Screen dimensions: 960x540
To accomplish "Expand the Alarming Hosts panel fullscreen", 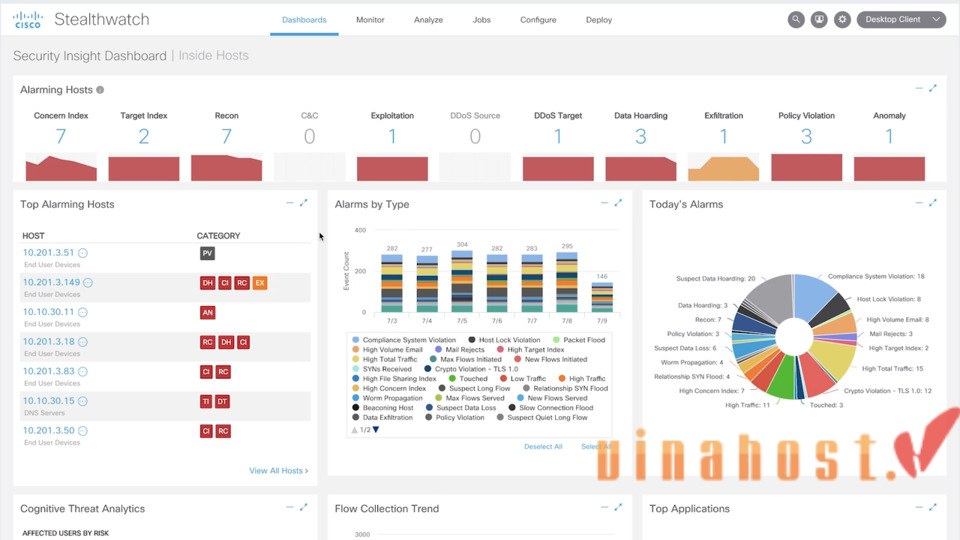I will click(x=933, y=88).
